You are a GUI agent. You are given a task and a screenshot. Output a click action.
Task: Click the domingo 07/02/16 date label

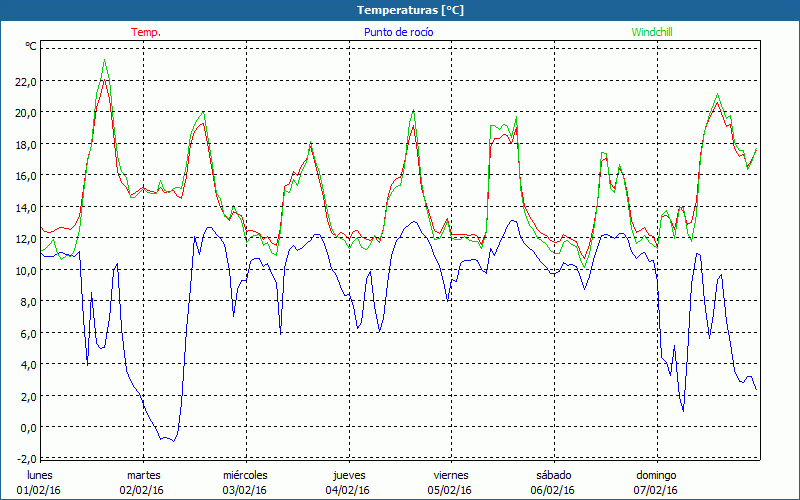(x=656, y=482)
